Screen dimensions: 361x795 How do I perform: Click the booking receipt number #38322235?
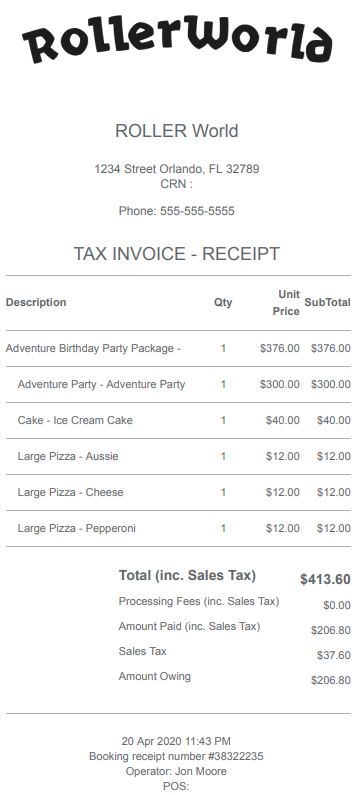tap(176, 756)
